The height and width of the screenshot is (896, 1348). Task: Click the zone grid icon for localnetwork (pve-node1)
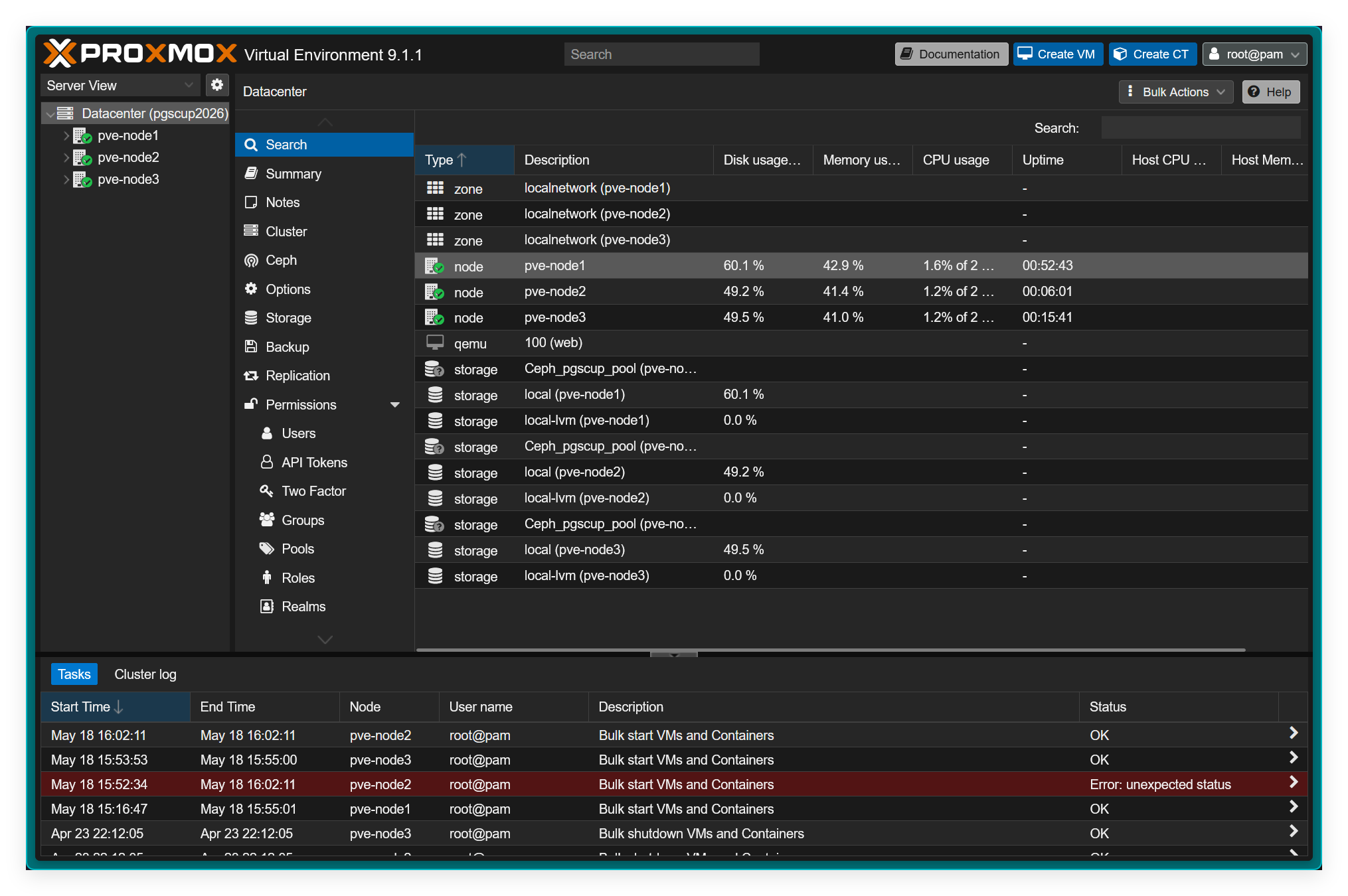click(435, 188)
